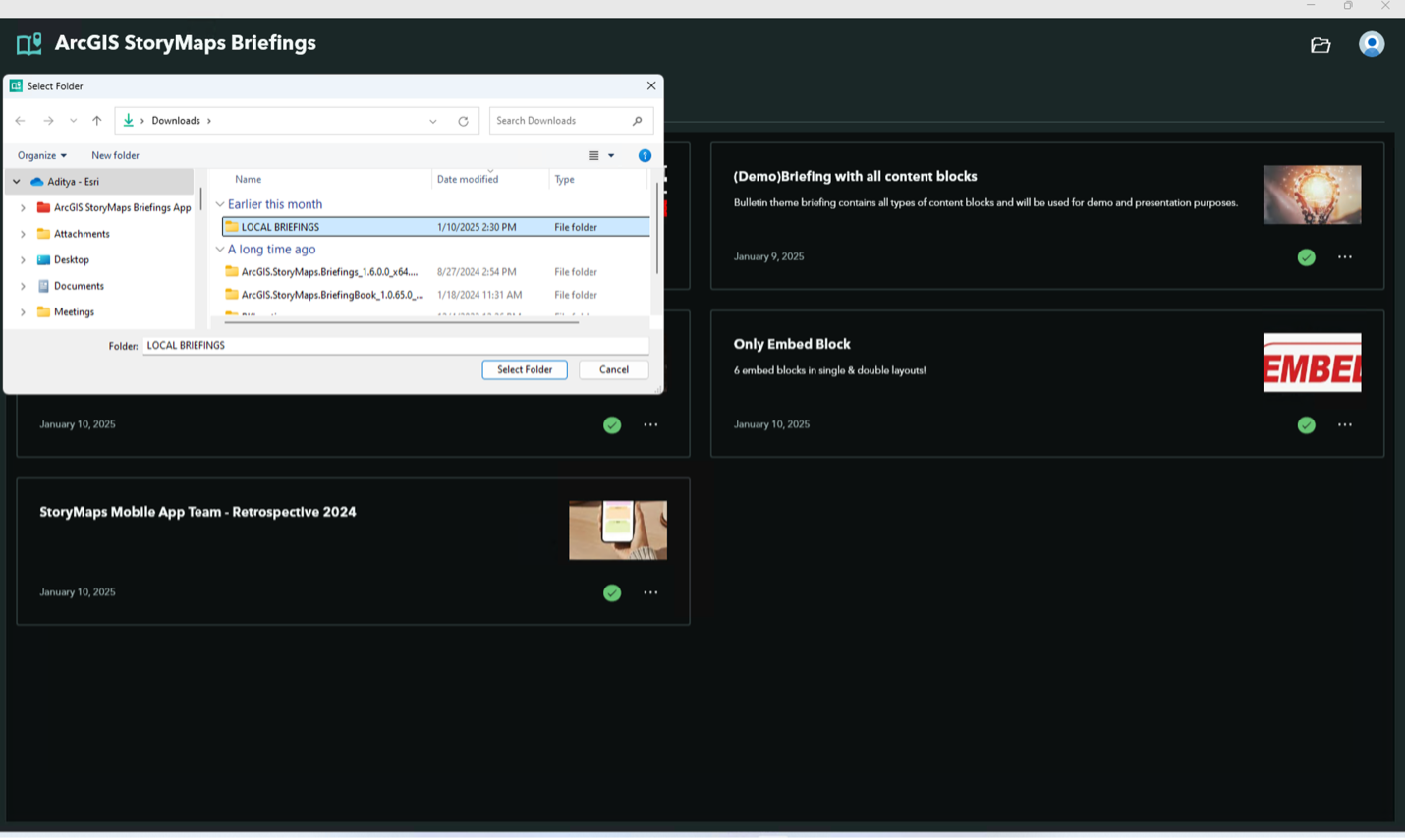Click the LOCAL BRIEFINGS folder icon

tap(232, 227)
